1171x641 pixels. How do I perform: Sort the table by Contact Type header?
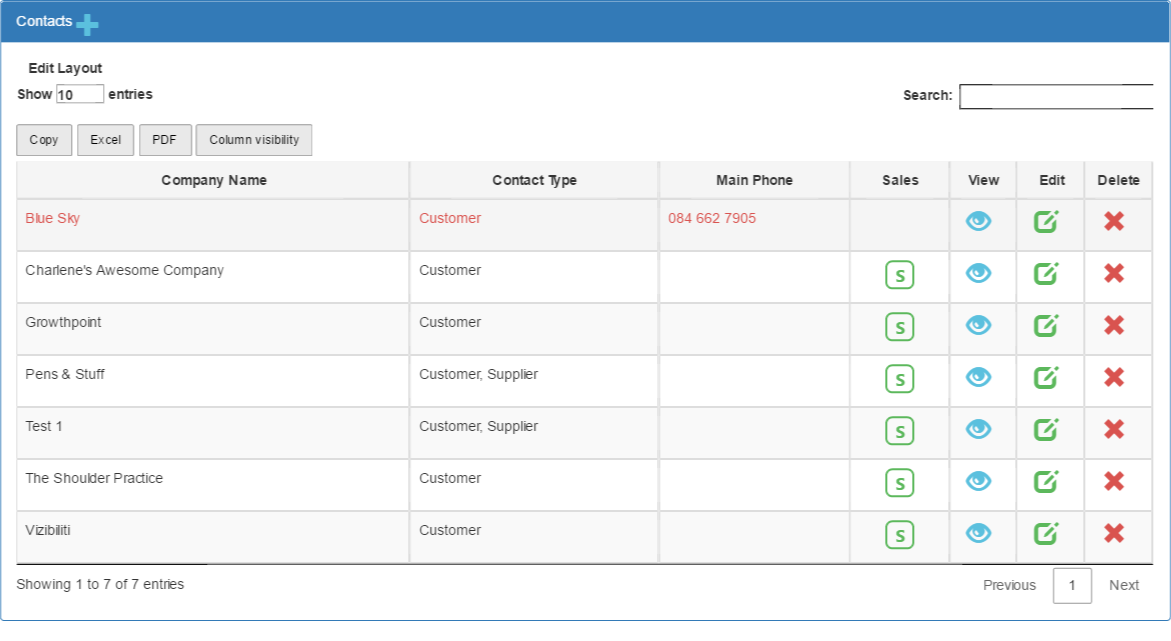[534, 180]
